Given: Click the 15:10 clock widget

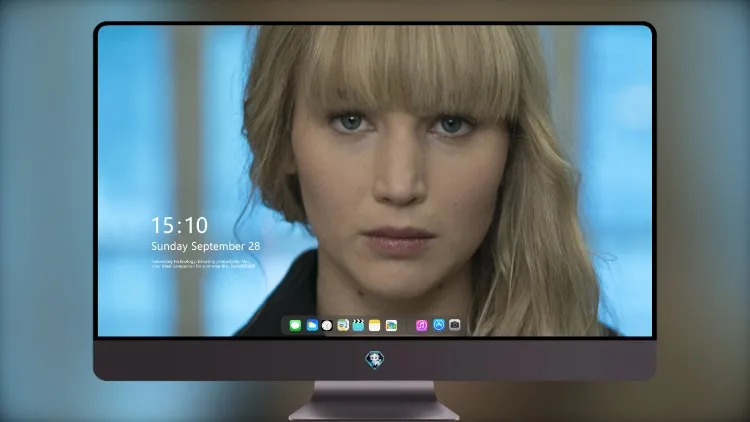Looking at the screenshot, I should pos(179,225).
